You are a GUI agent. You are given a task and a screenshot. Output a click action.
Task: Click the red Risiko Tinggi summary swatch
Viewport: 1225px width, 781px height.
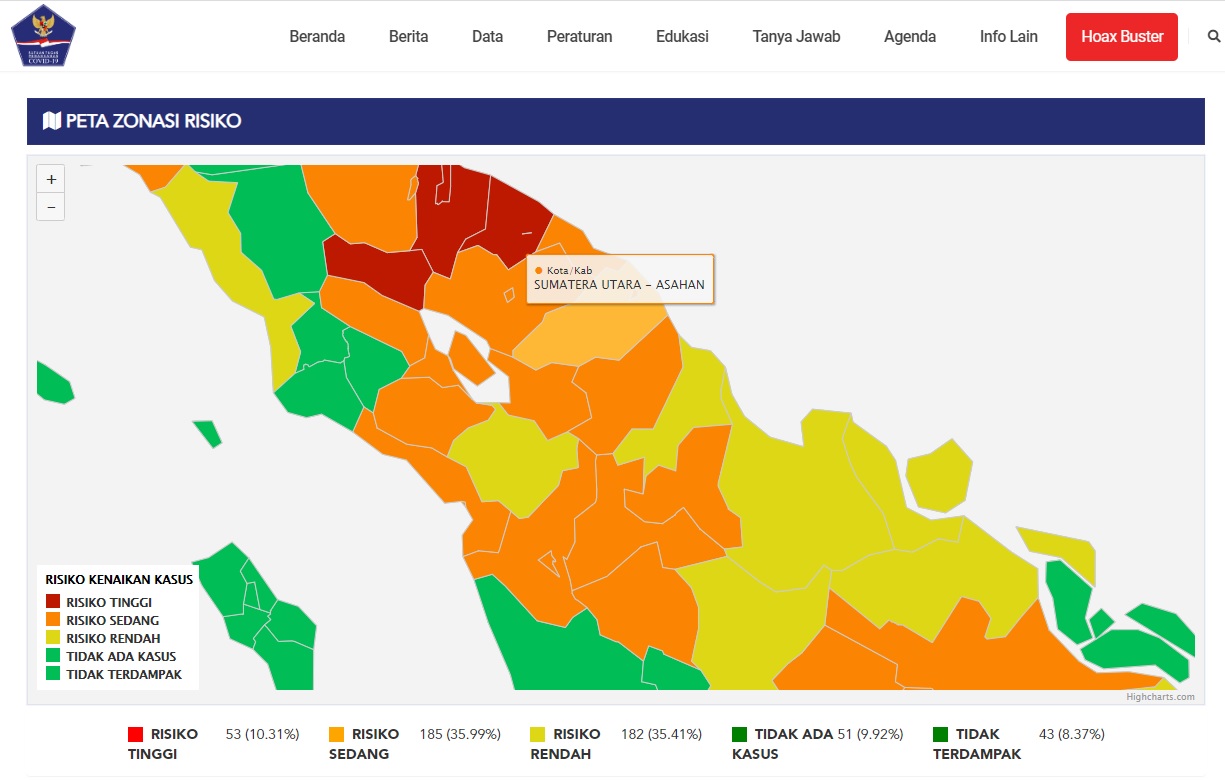click(x=136, y=735)
